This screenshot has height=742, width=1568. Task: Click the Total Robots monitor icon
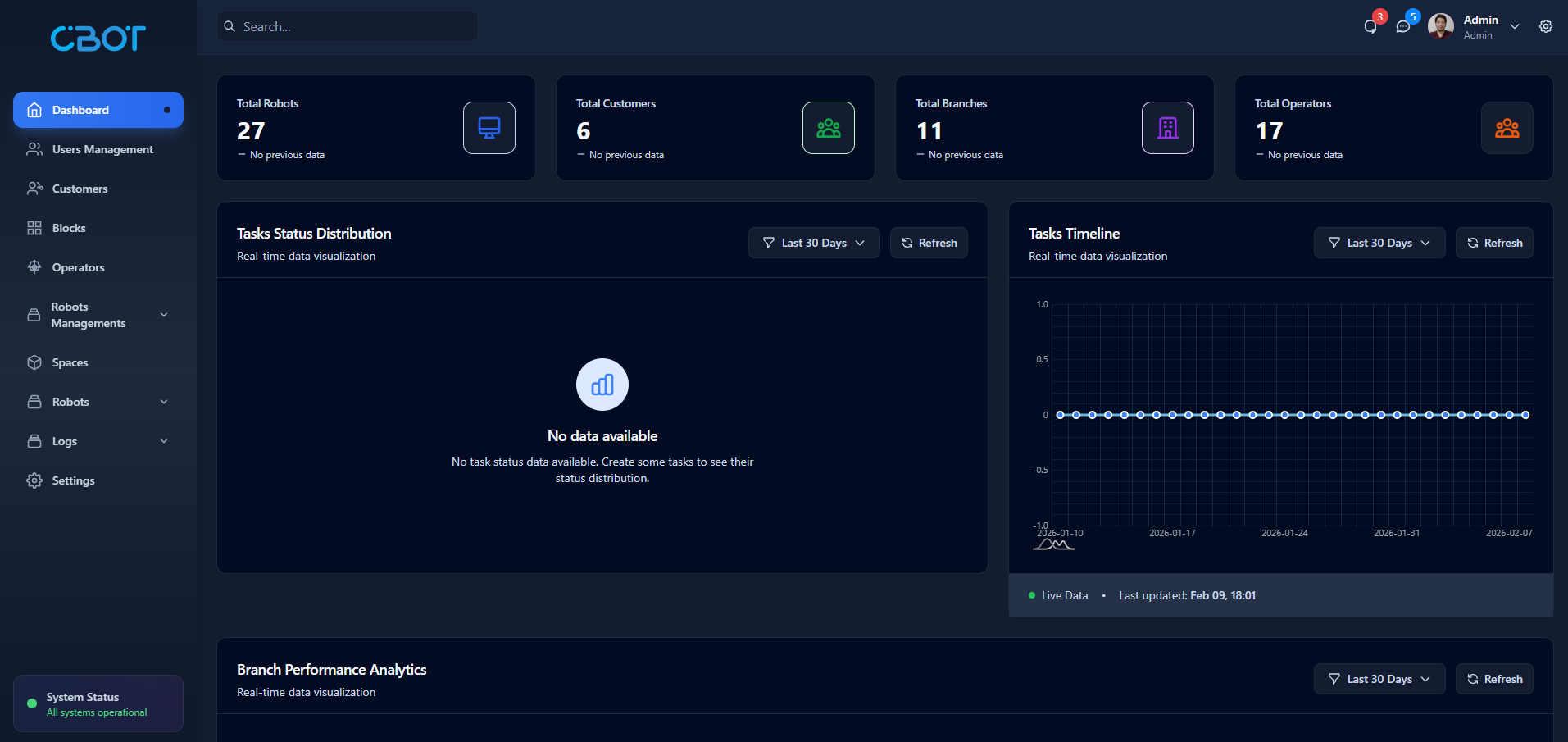[489, 127]
